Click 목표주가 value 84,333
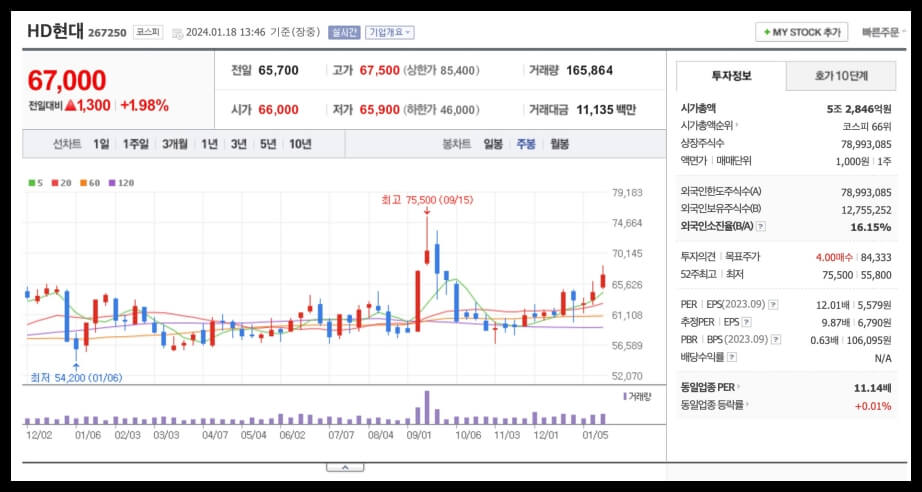Viewport: 922px width, 492px height. coord(876,257)
